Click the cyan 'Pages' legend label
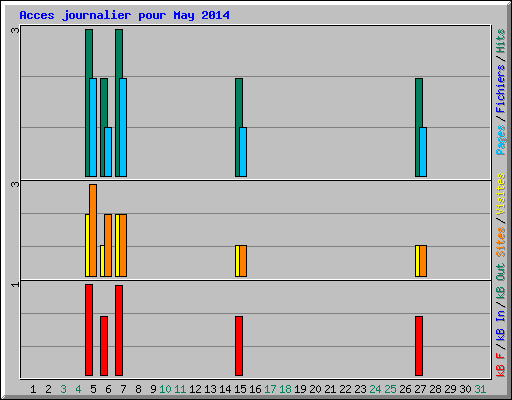 click(501, 140)
